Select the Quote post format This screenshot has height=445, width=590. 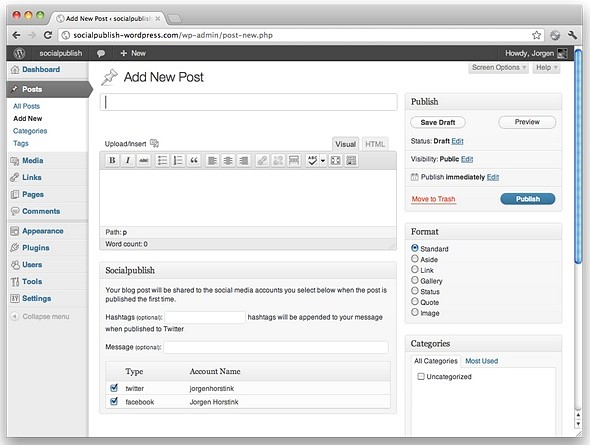click(415, 301)
